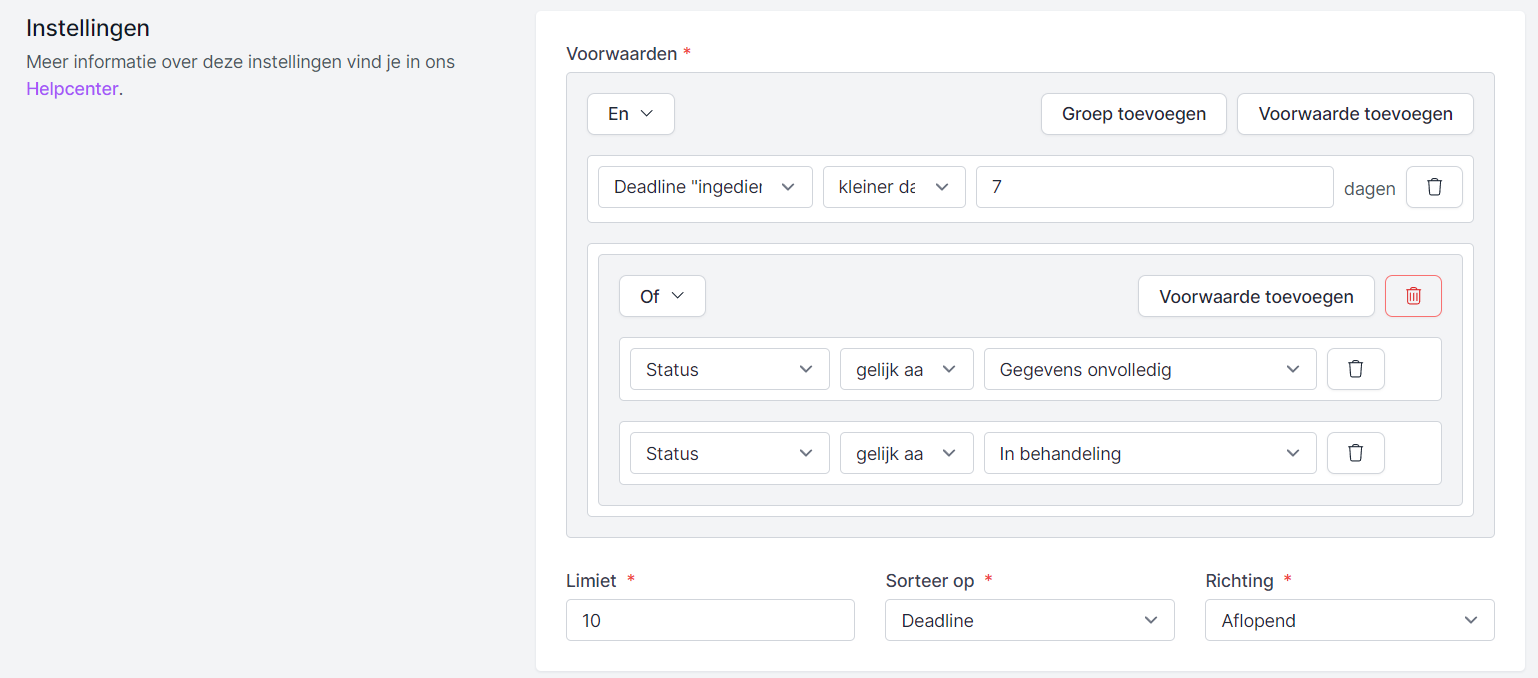This screenshot has width=1538, height=678.
Task: Delete the Deadline condition via trash icon
Action: point(1434,187)
